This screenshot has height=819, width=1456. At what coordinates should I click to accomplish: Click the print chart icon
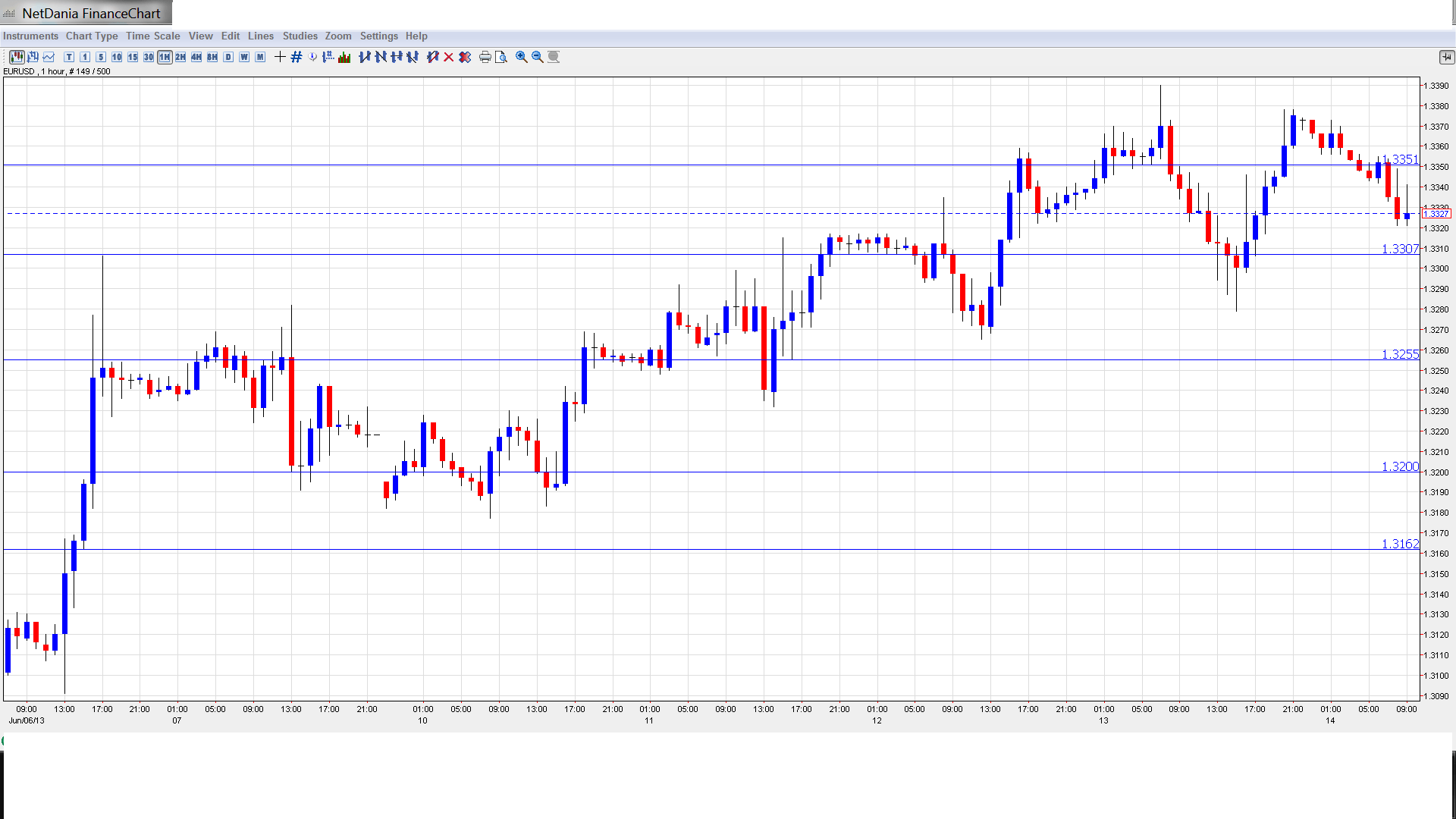pos(485,57)
